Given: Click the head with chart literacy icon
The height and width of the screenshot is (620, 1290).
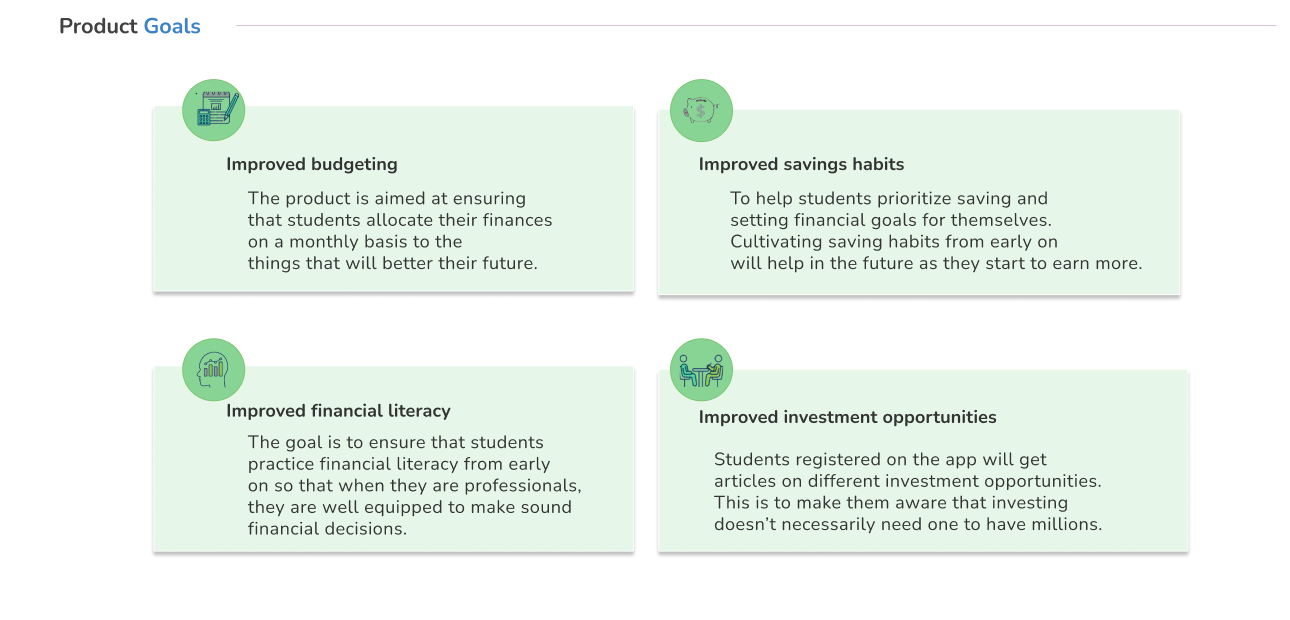Looking at the screenshot, I should [213, 369].
